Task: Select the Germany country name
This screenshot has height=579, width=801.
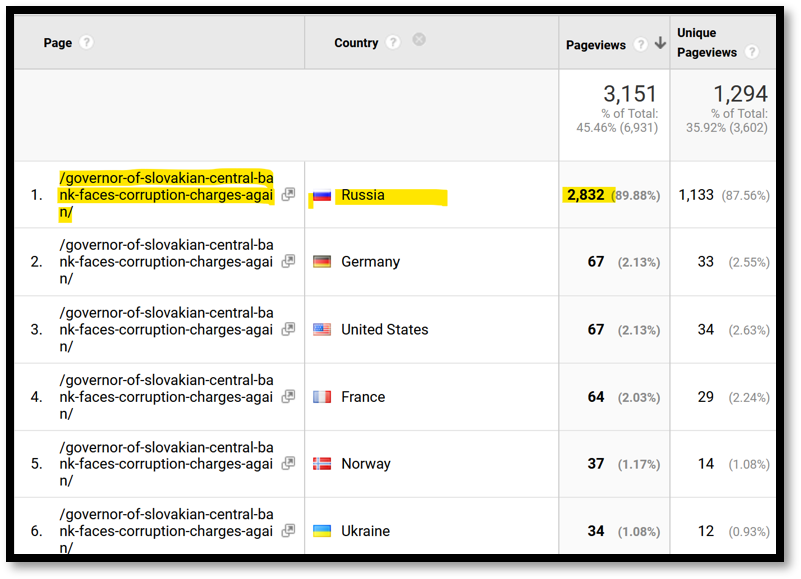Action: (370, 262)
